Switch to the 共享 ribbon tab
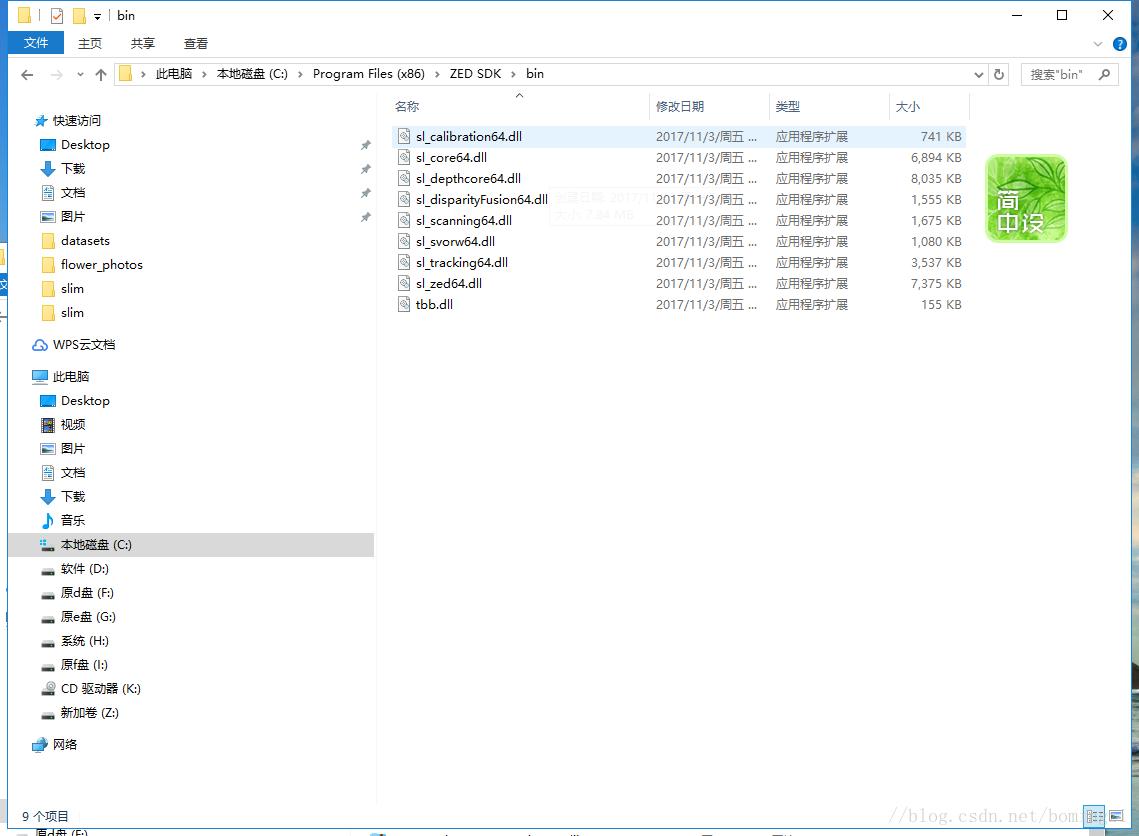The image size is (1139, 836). tap(142, 44)
